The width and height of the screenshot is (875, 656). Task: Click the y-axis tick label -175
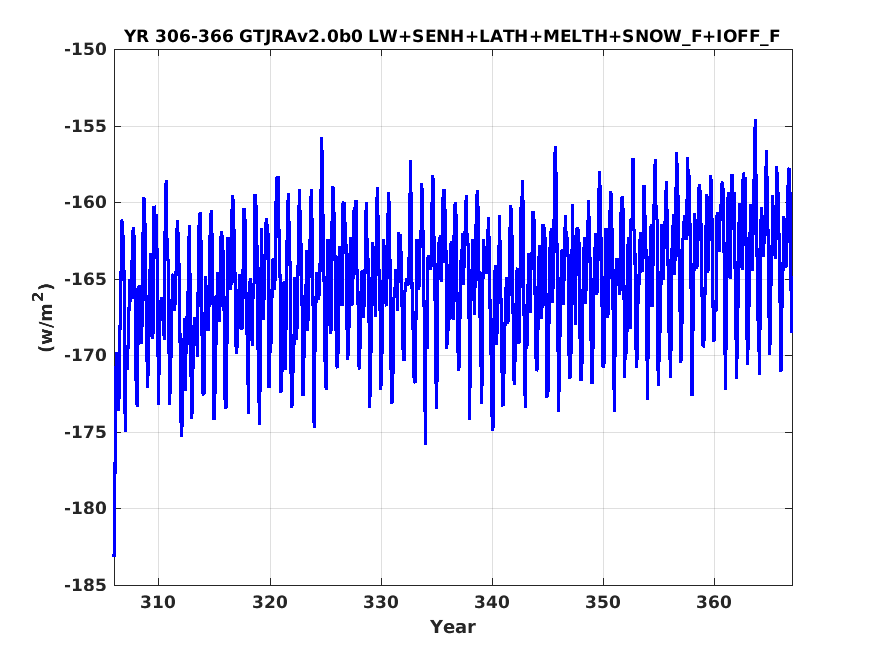coord(85,432)
